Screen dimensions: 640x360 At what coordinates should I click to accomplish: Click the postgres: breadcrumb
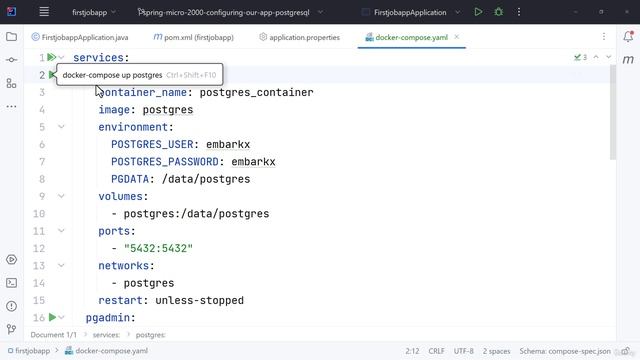(150, 335)
